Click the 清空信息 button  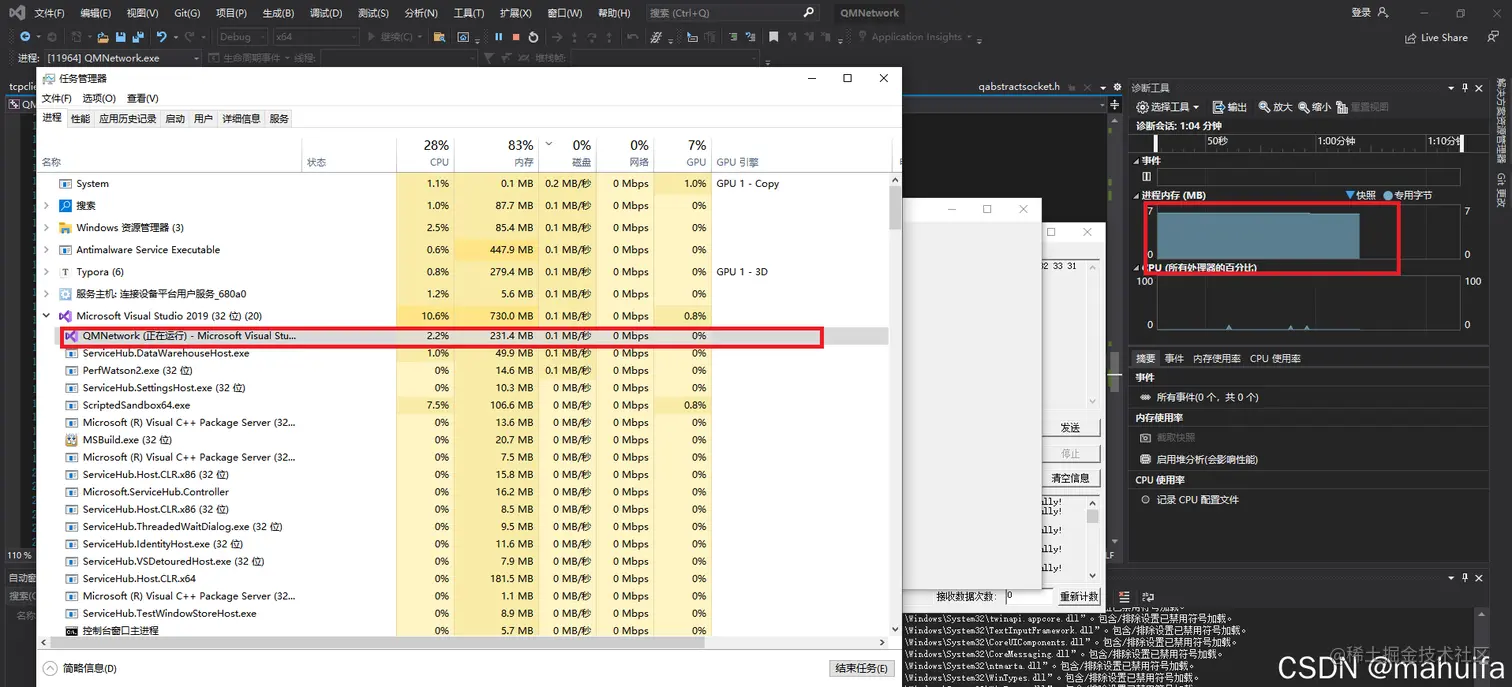pos(1070,478)
